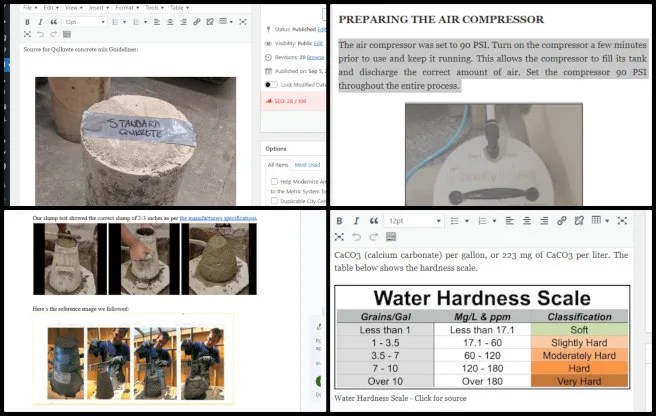
Task: Apply Blockquote in the Quikrete guidelines editor
Action: (54, 22)
